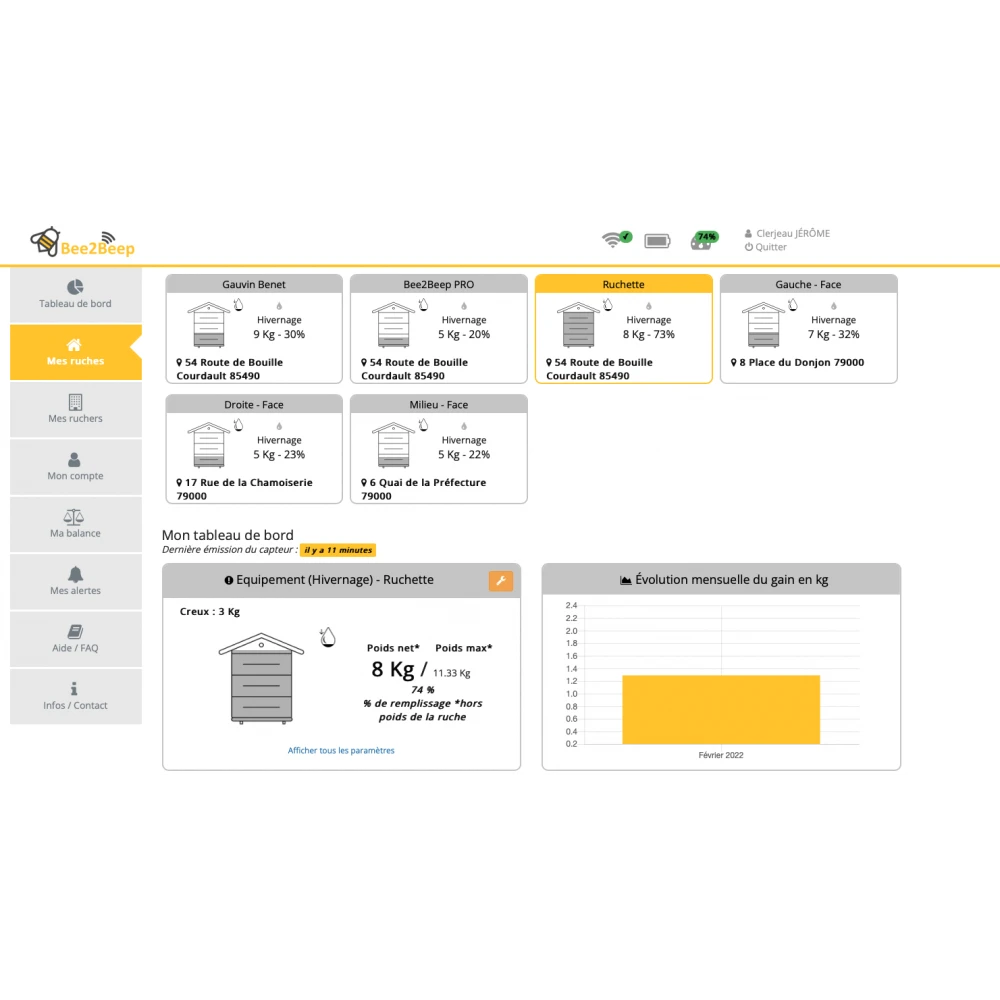Open Aide / FAQ page
The image size is (1000, 1000).
pyautogui.click(x=75, y=639)
